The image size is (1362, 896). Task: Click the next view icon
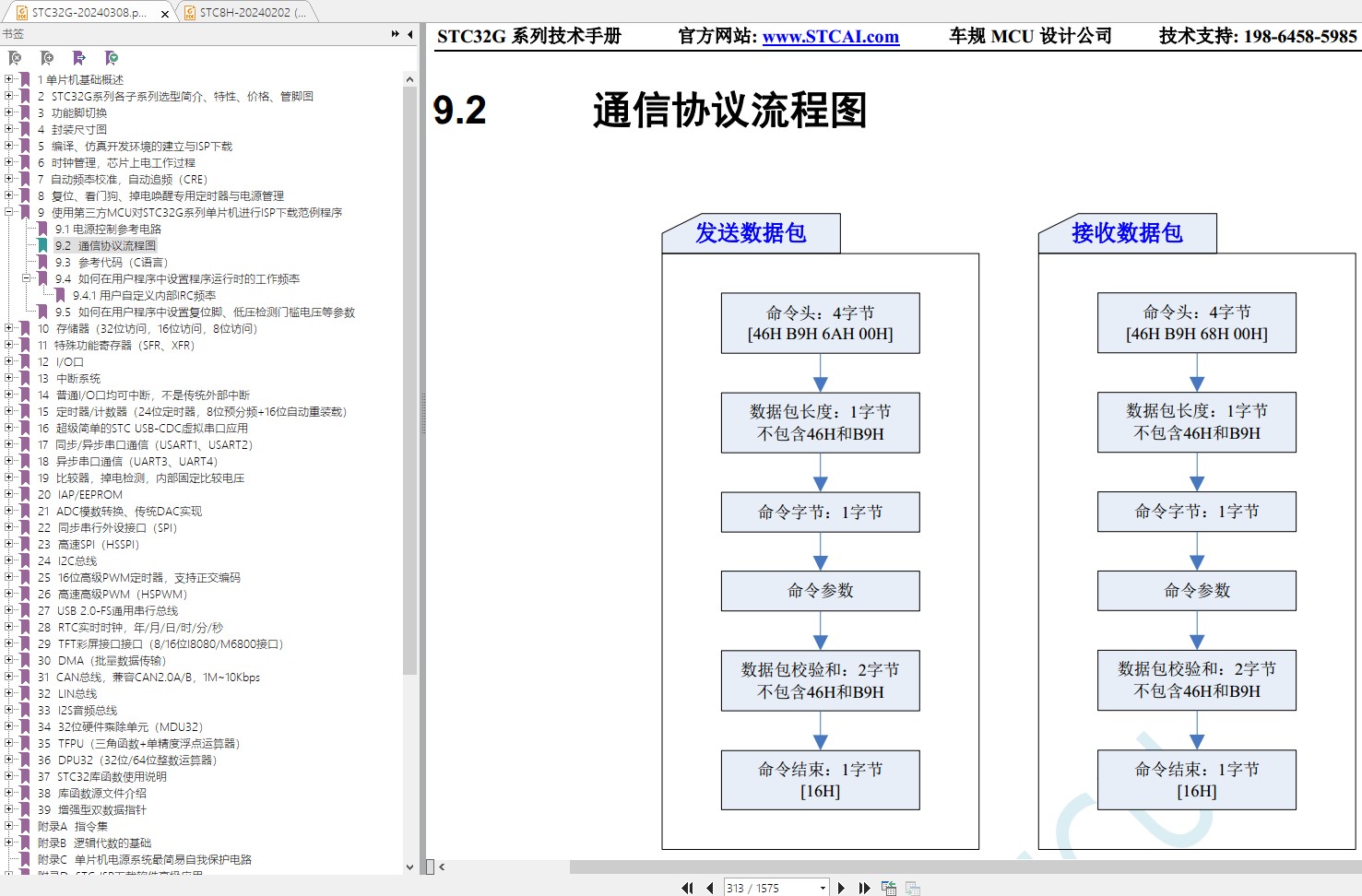pos(912,888)
